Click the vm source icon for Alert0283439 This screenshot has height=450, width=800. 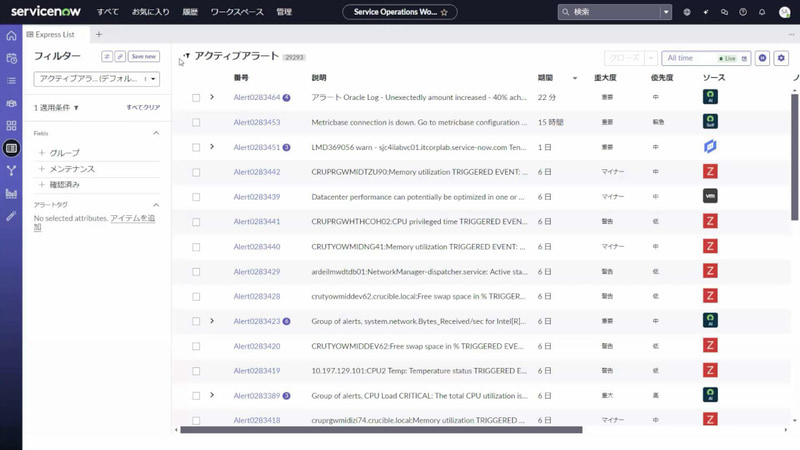point(710,196)
